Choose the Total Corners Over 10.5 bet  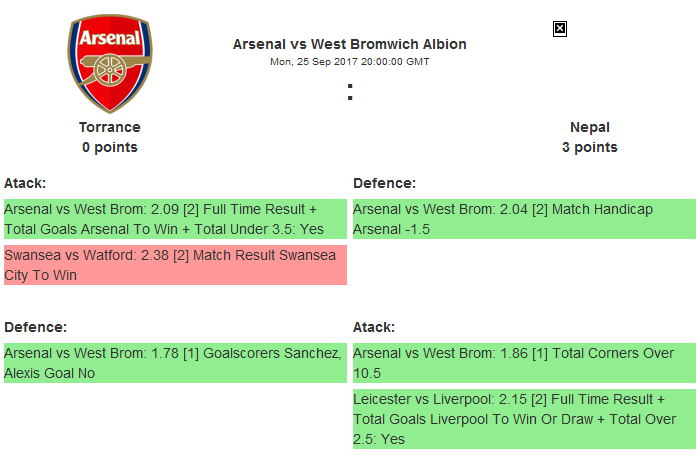click(524, 363)
